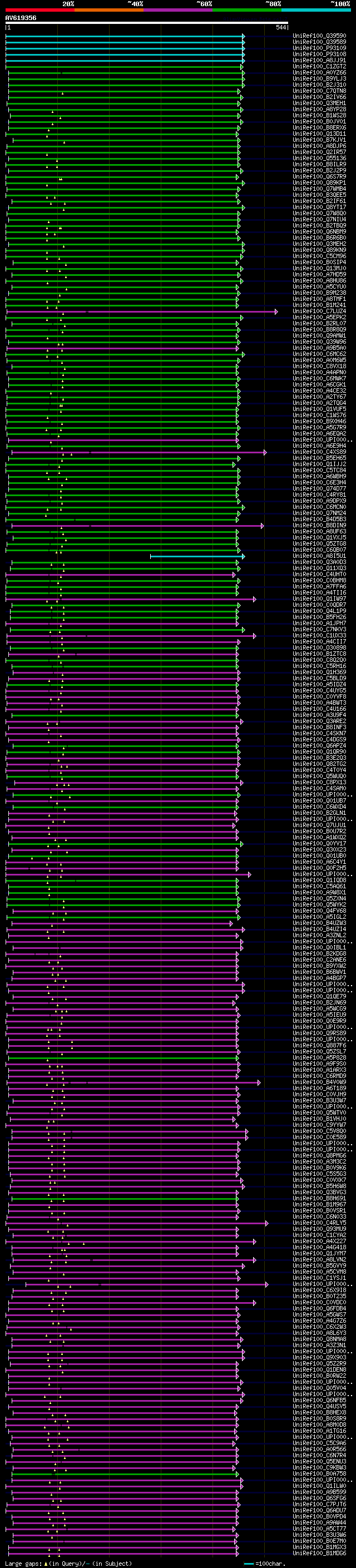Select the label UniRef100_B2J2P9
Image resolution: width=356 pixels, height=1568 pixels.
pyautogui.click(x=319, y=170)
